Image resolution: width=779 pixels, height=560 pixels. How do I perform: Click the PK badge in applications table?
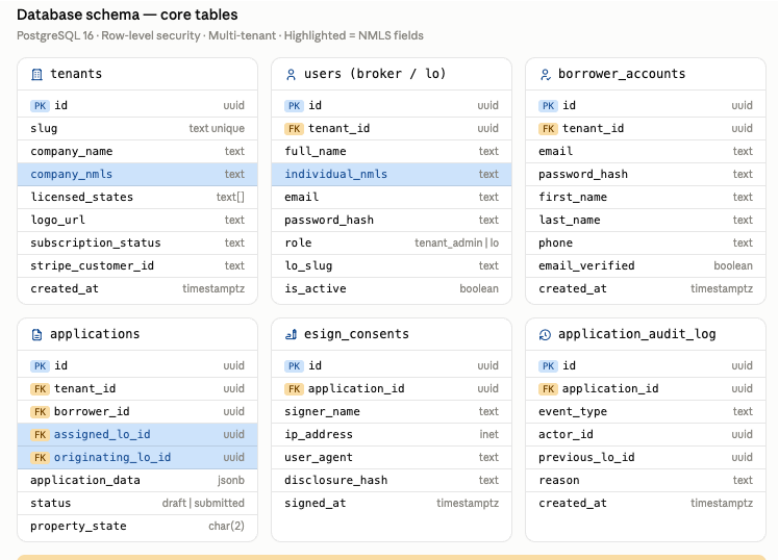40,366
